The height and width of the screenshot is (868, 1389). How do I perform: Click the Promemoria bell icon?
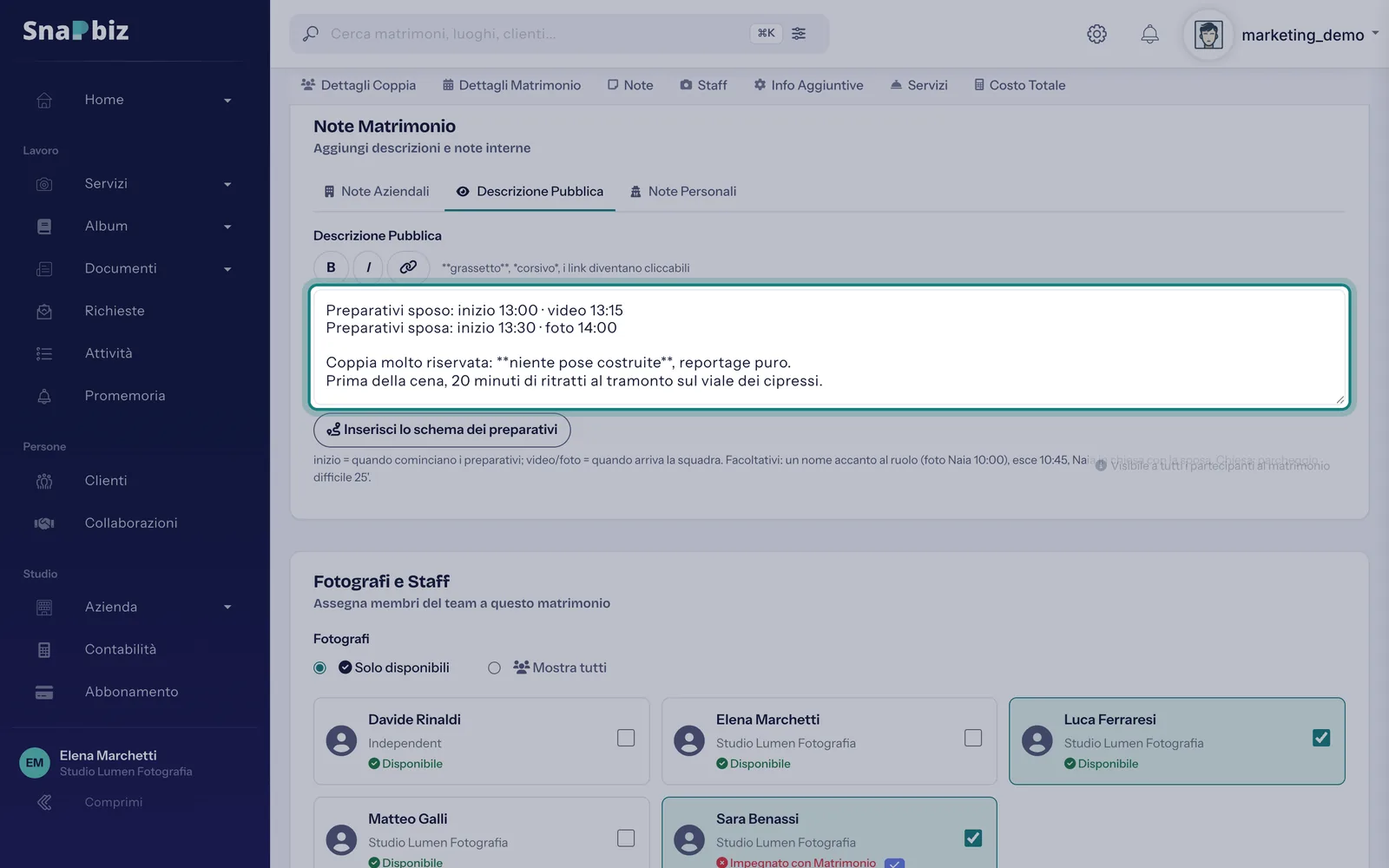coord(44,396)
